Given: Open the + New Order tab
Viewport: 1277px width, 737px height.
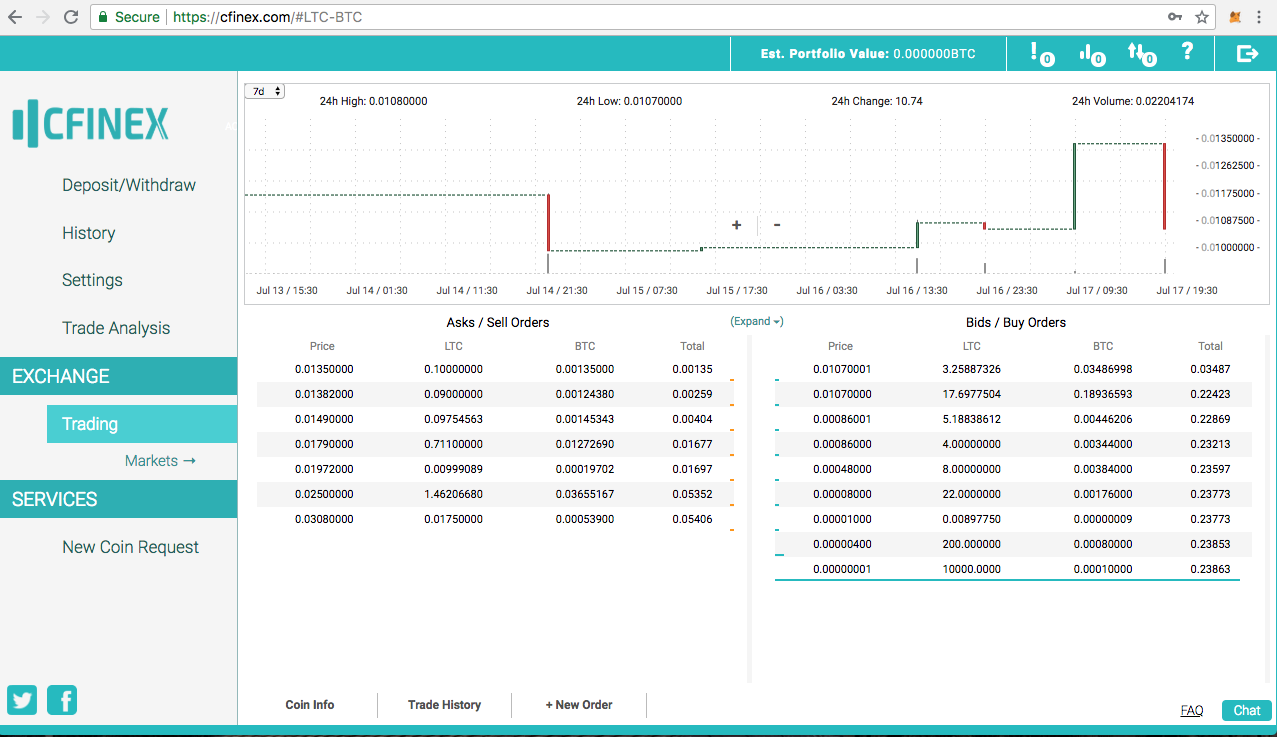Looking at the screenshot, I should (579, 705).
